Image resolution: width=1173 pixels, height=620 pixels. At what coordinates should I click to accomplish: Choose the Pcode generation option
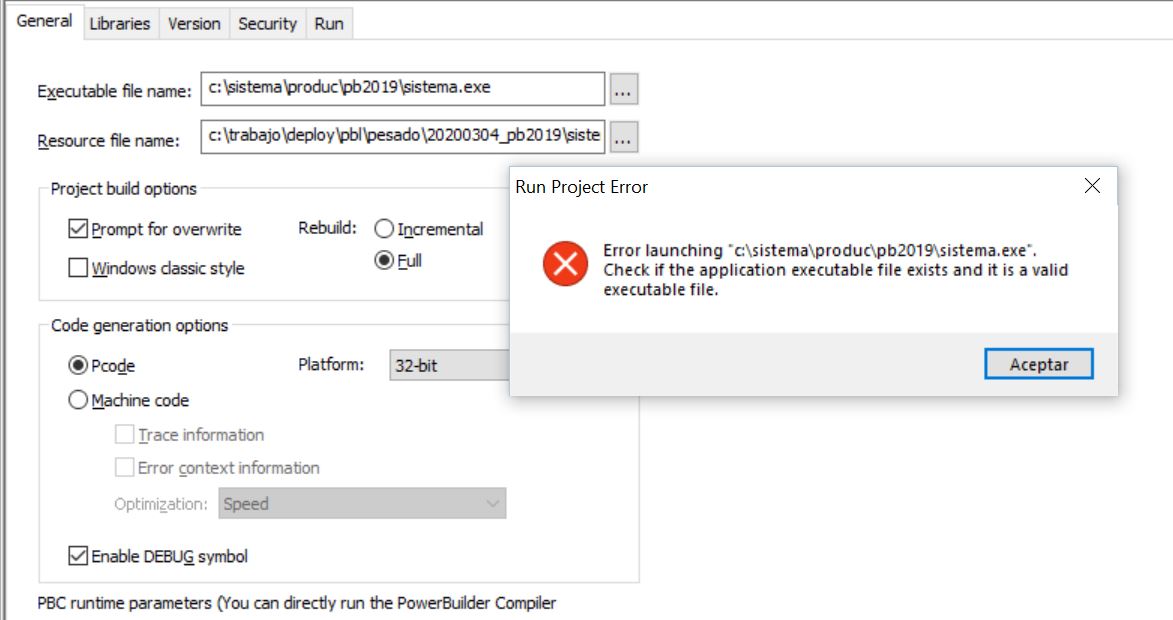[78, 365]
